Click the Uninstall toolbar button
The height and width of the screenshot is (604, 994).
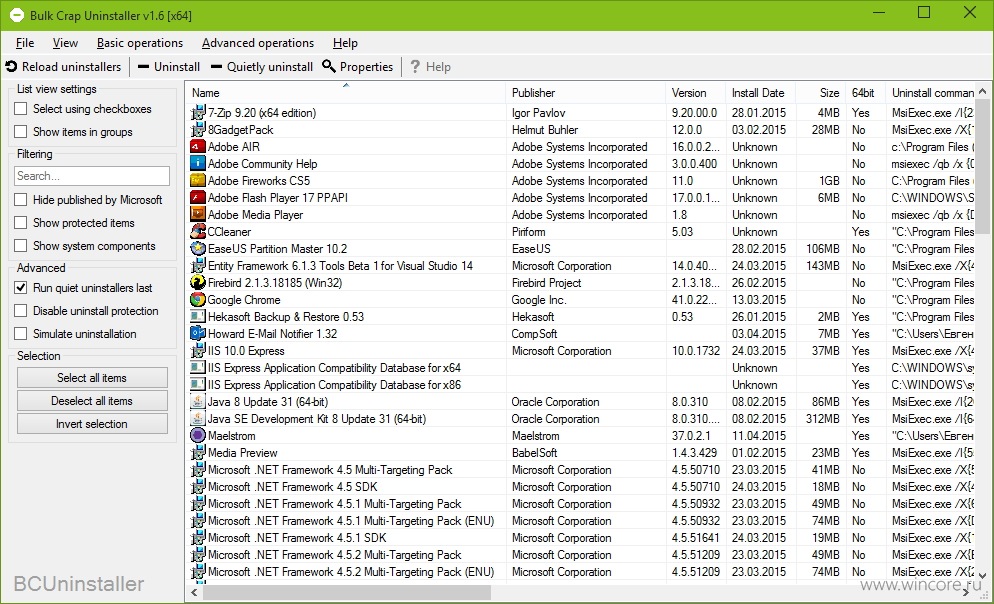tap(169, 67)
